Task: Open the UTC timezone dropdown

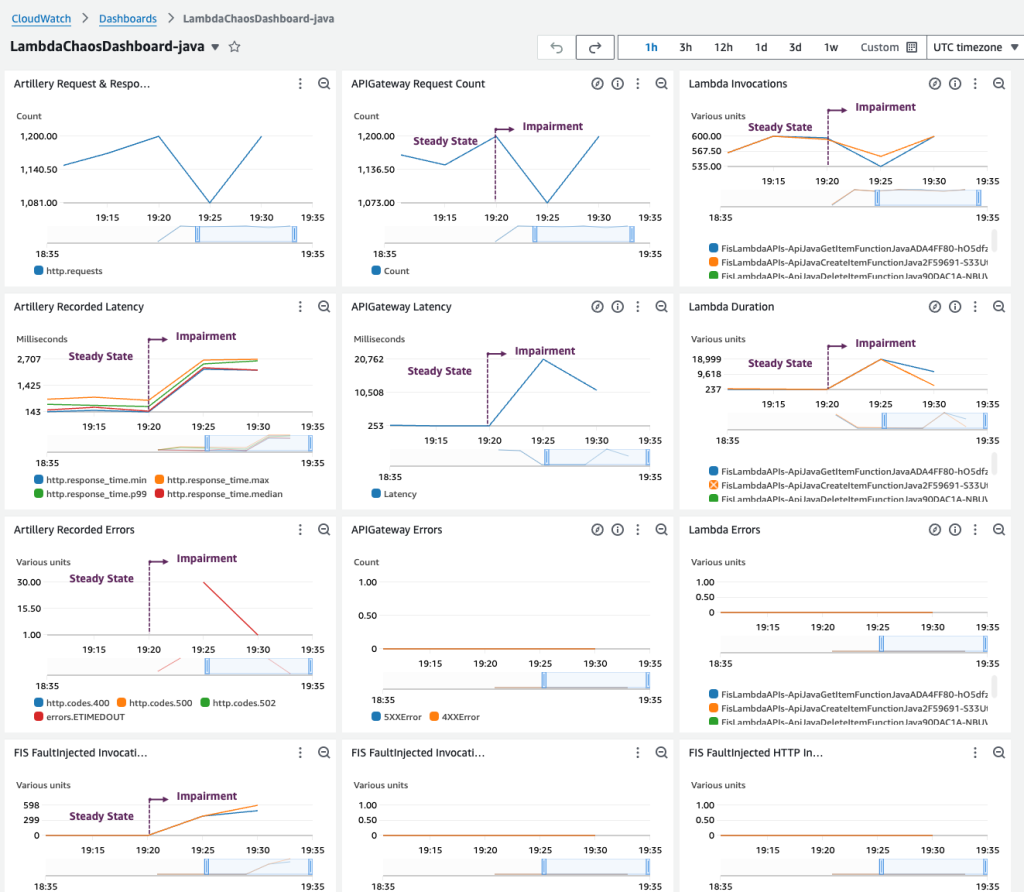Action: coord(974,47)
